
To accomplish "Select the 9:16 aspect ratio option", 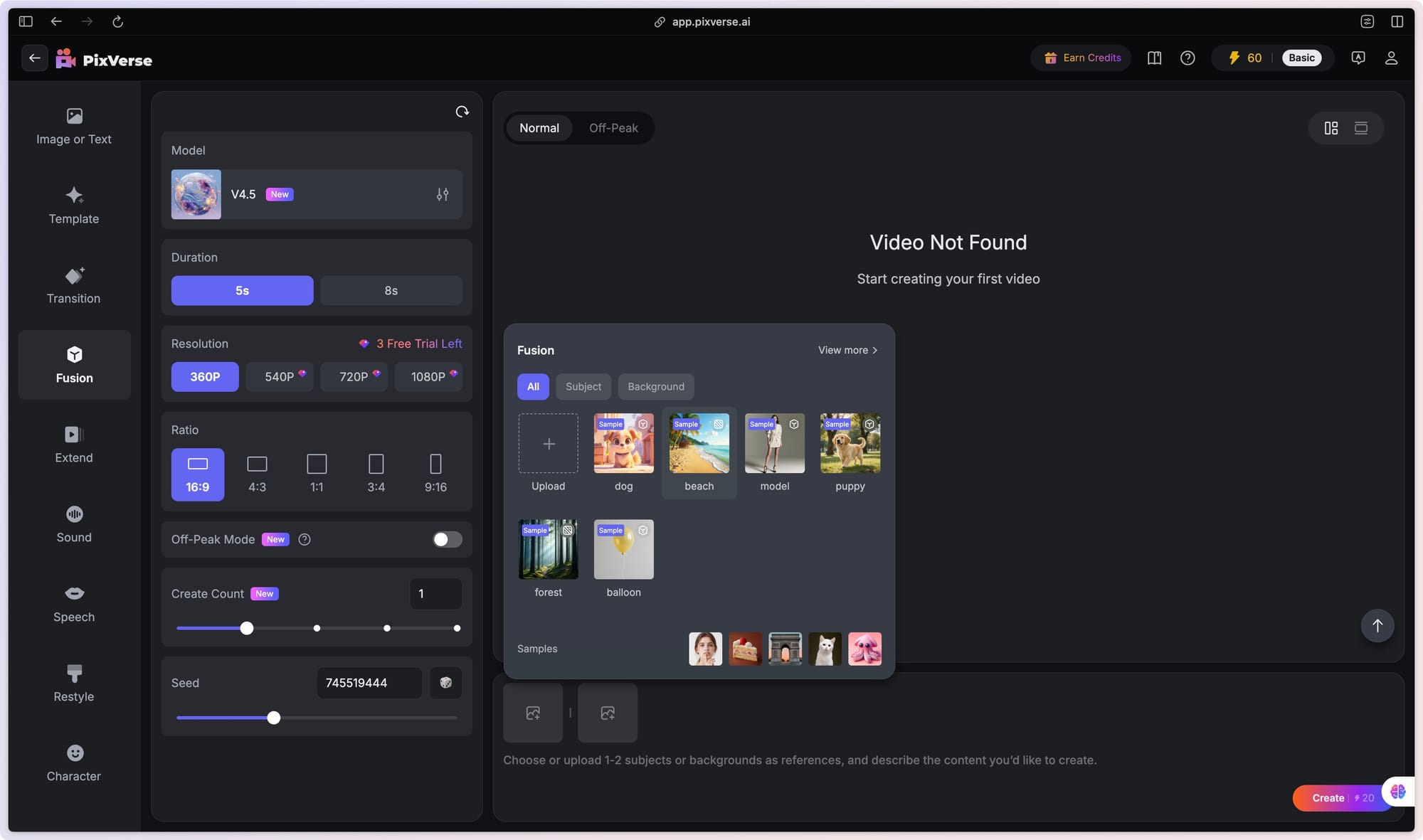I will (435, 474).
